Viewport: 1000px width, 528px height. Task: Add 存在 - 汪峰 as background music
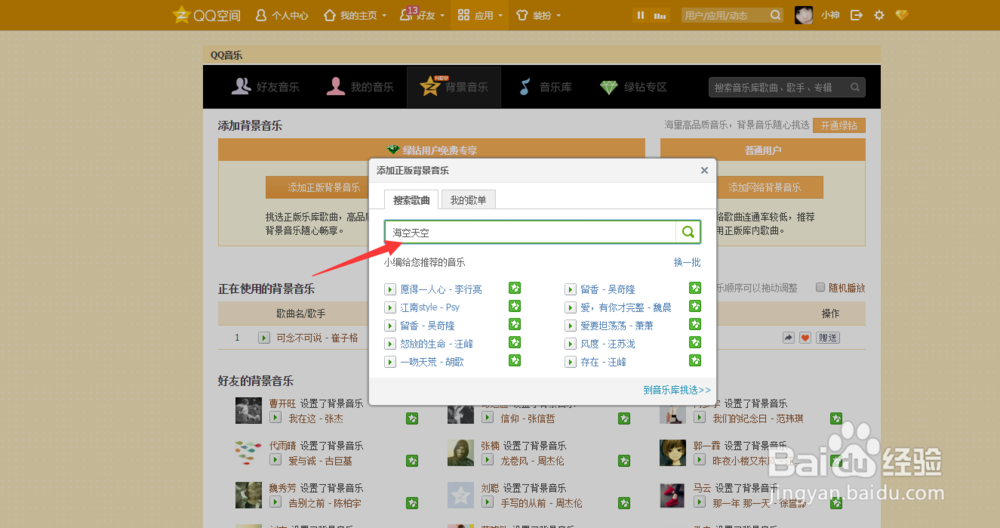pyautogui.click(x=695, y=360)
